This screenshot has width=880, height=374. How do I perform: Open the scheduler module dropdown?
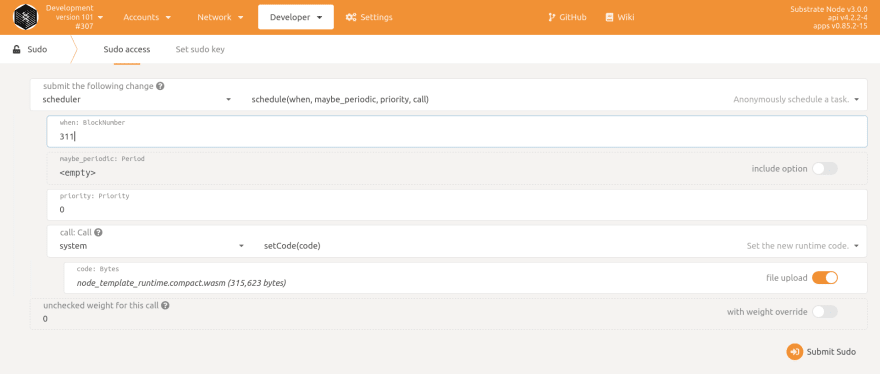[x=137, y=99]
